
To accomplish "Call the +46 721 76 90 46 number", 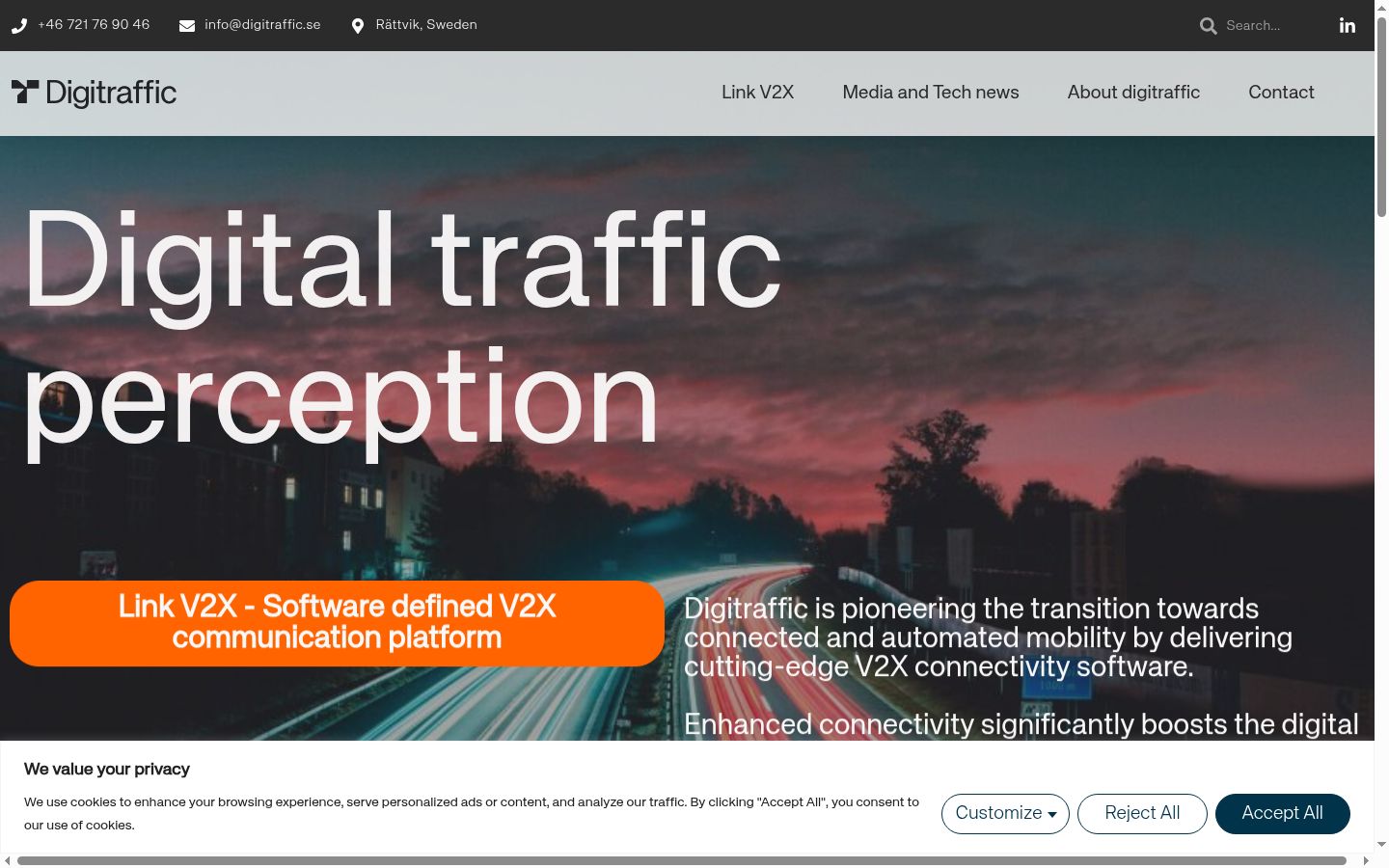I will click(x=94, y=25).
